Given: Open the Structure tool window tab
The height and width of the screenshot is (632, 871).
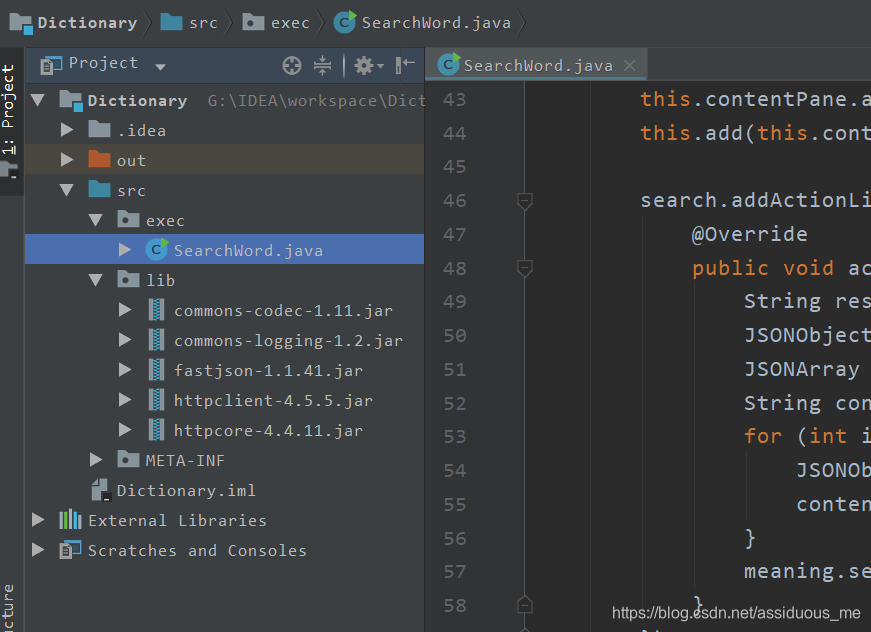Looking at the screenshot, I should (8, 608).
